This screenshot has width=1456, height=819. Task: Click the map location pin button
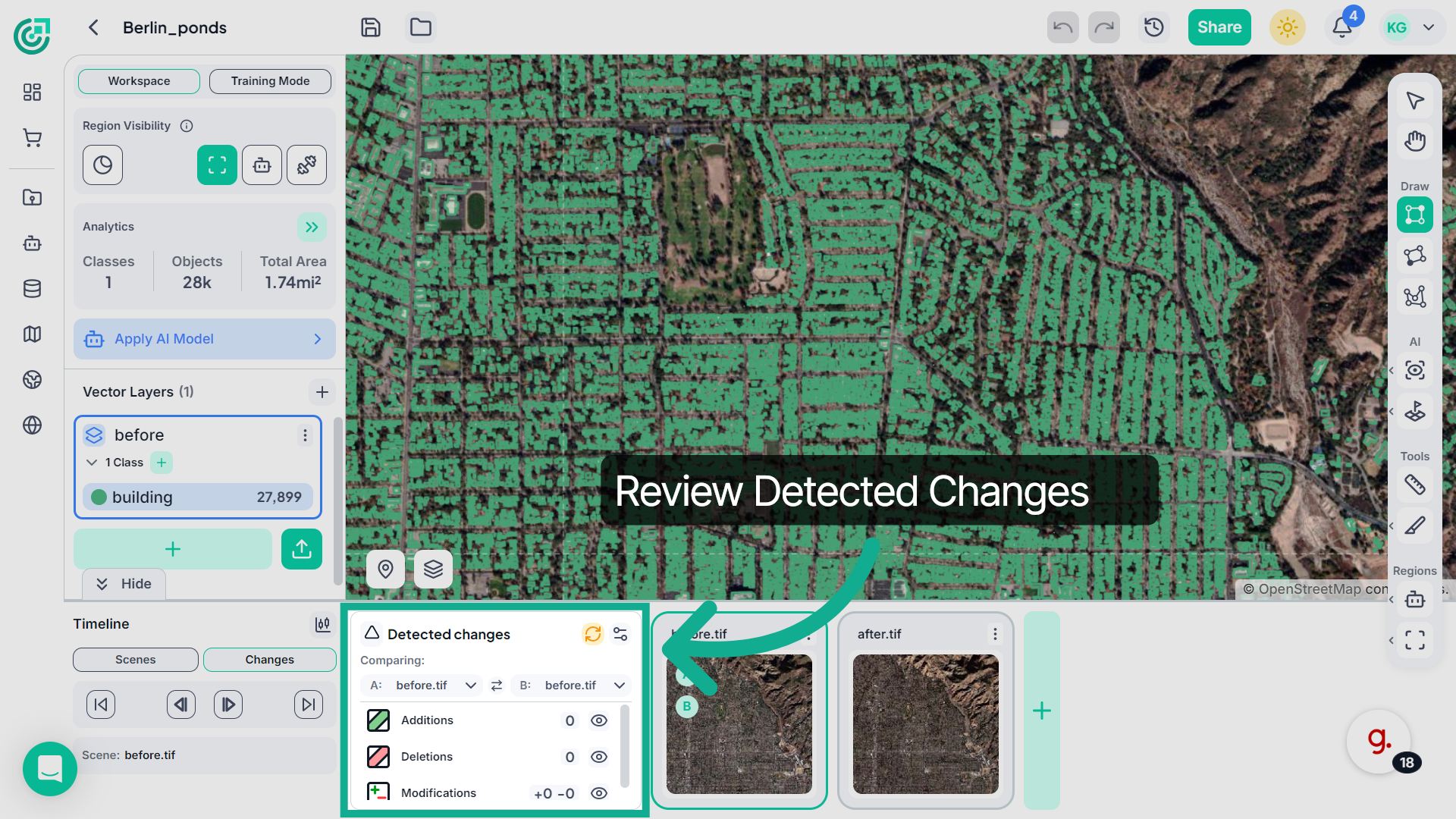[x=385, y=569]
